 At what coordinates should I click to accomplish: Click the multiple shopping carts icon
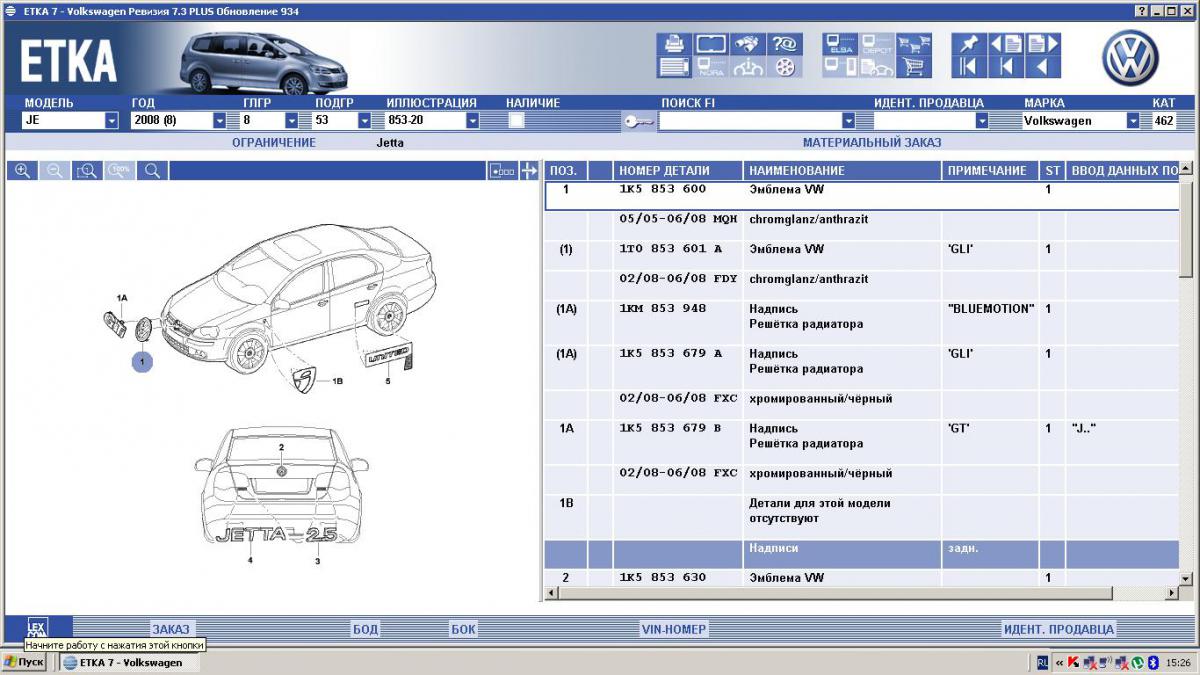(x=914, y=44)
